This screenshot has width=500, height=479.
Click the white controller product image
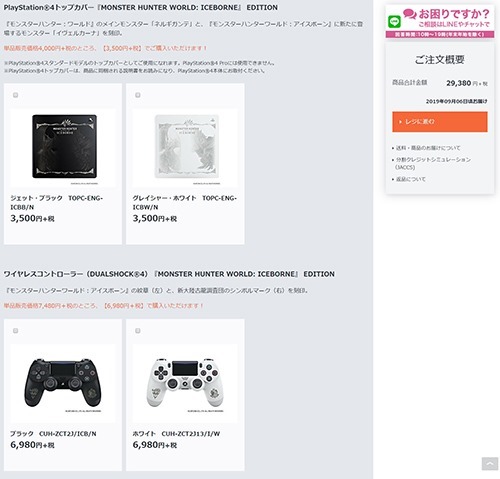(185, 383)
